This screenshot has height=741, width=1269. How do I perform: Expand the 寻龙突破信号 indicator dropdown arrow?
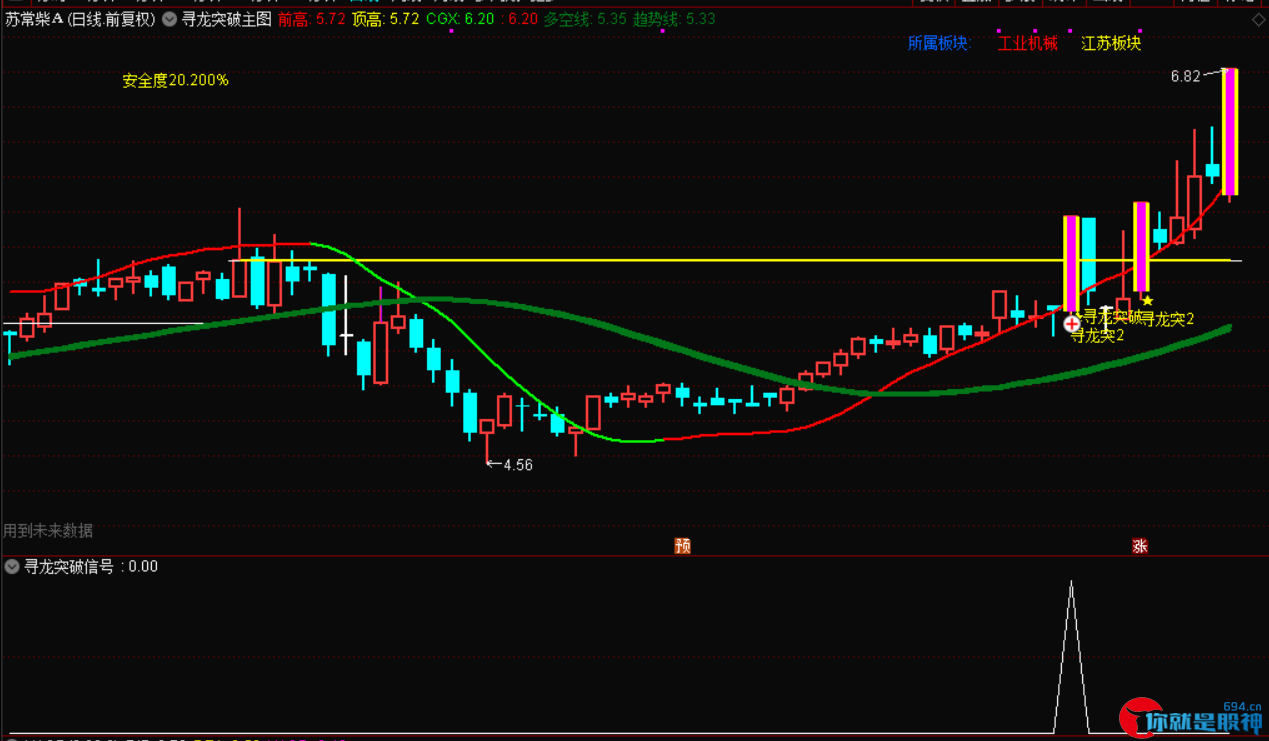(x=12, y=567)
